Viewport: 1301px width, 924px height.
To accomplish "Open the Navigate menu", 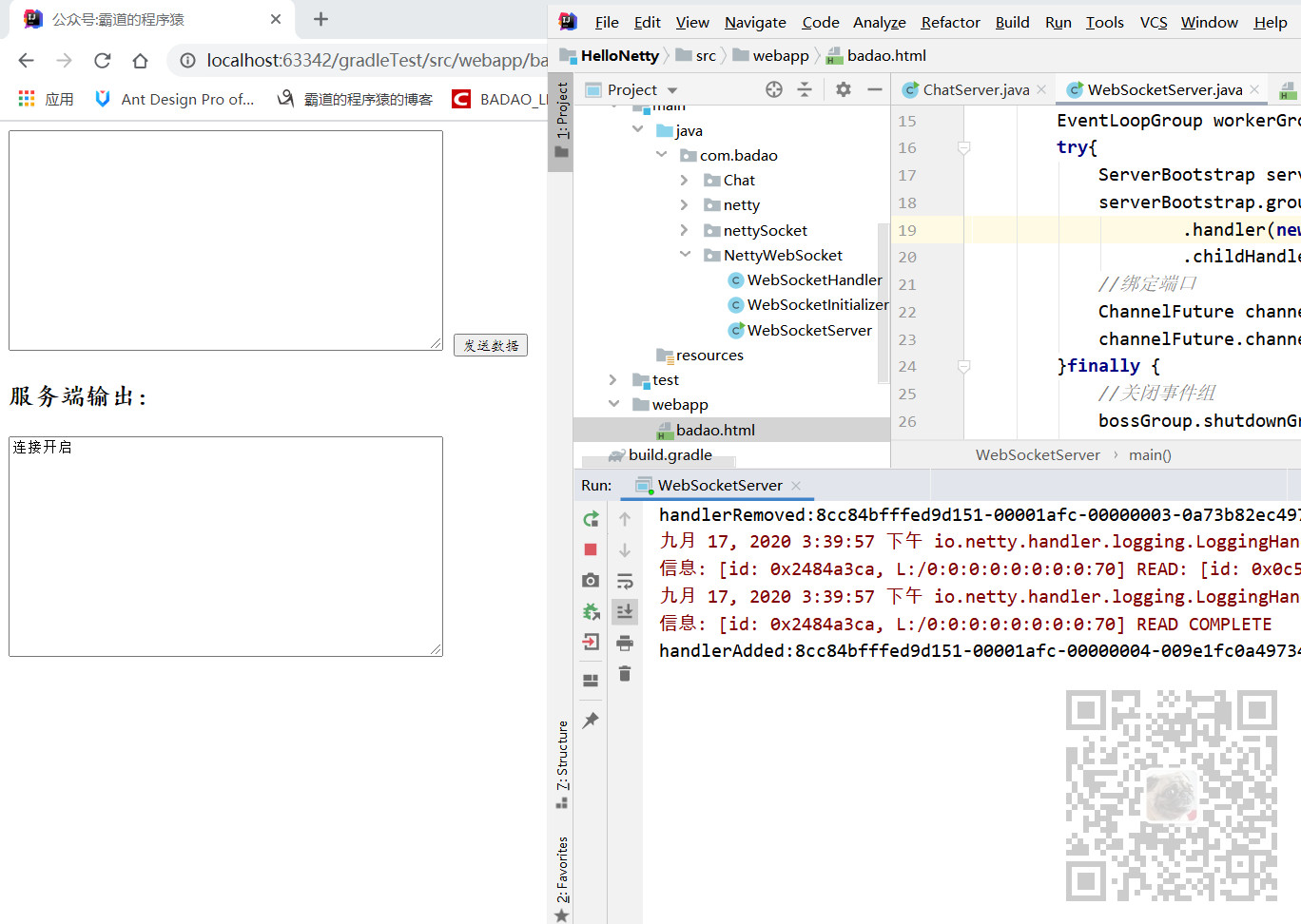I will pos(755,22).
